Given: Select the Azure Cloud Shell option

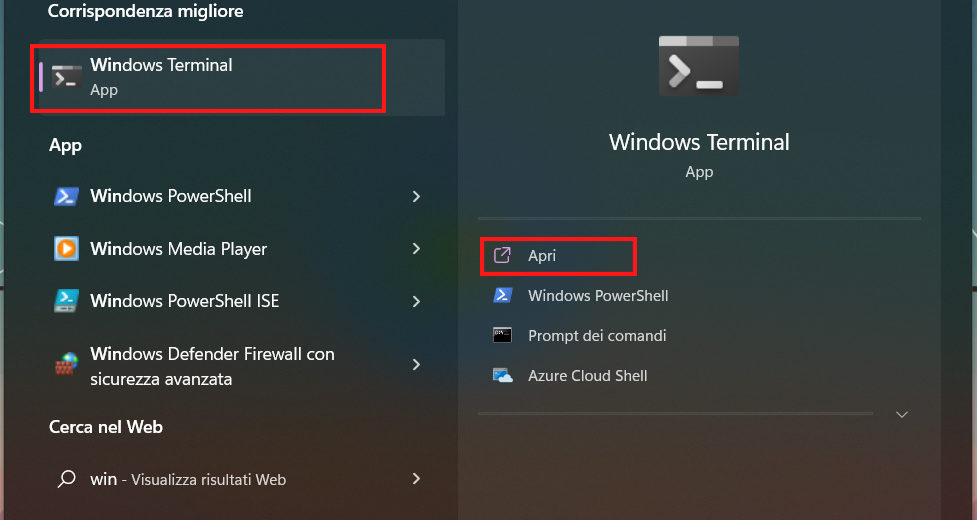Looking at the screenshot, I should (x=587, y=376).
